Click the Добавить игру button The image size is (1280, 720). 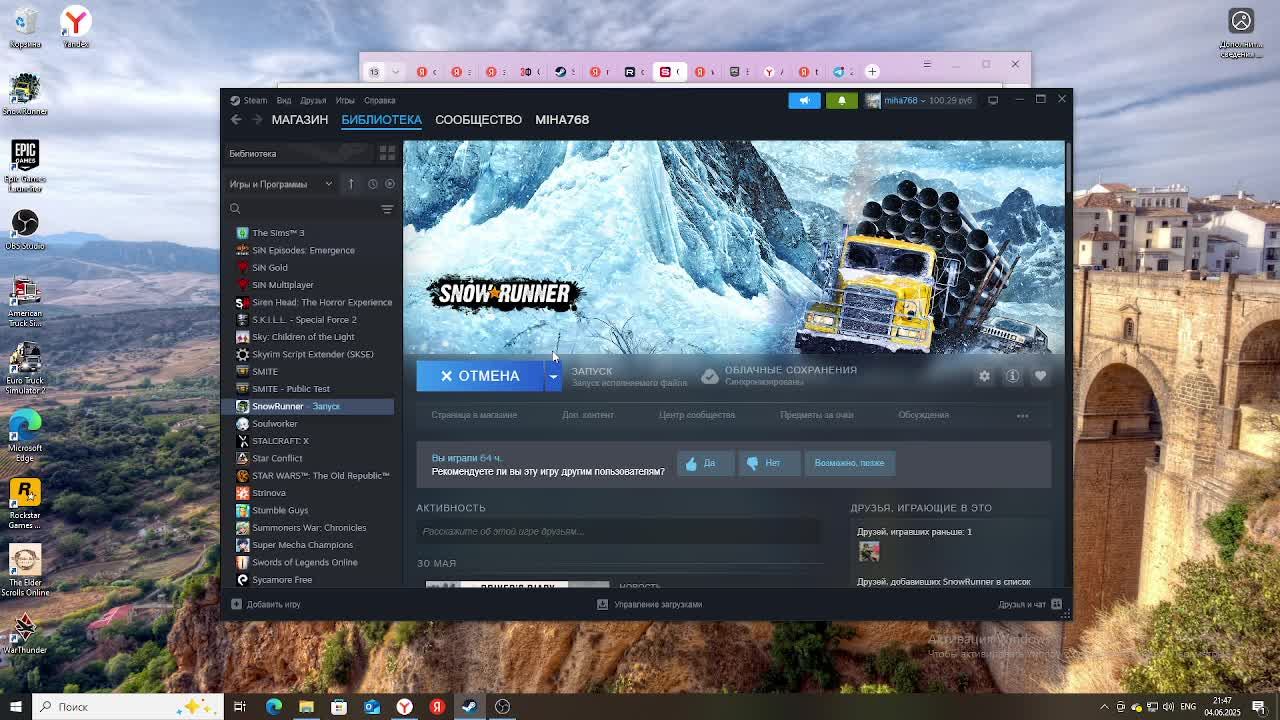click(x=266, y=604)
